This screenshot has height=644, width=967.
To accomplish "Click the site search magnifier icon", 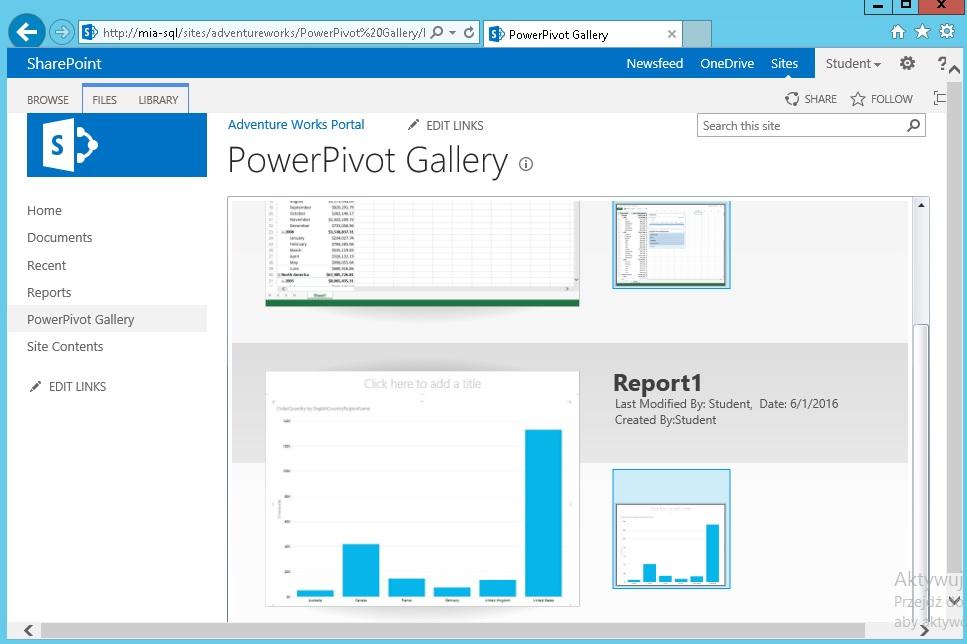I will (913, 126).
